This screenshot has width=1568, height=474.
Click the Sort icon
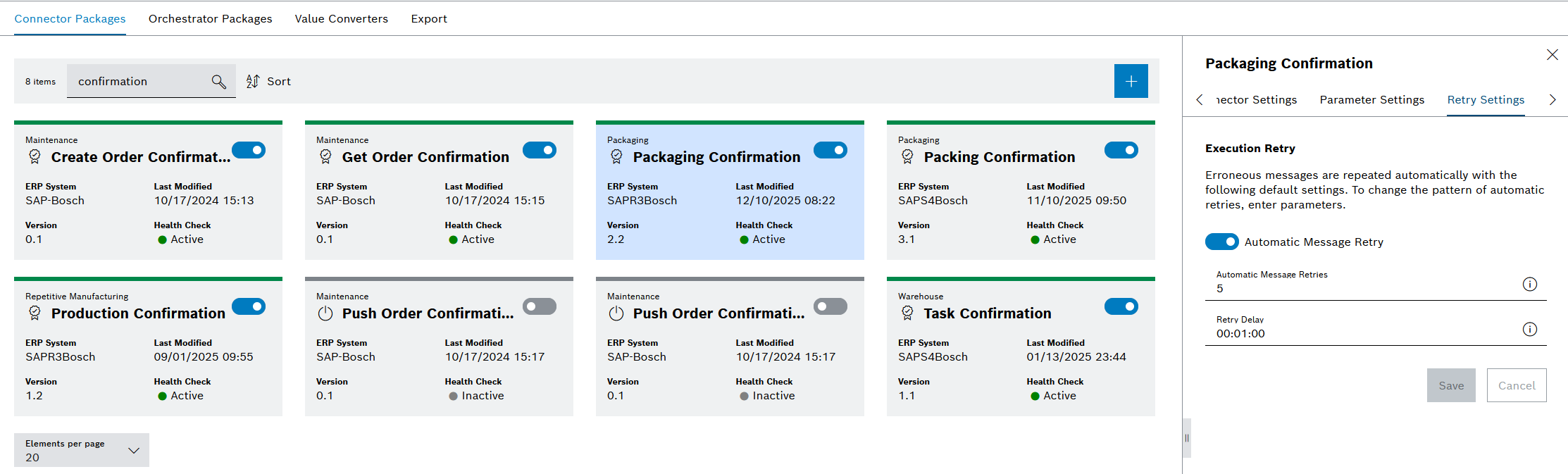click(253, 82)
